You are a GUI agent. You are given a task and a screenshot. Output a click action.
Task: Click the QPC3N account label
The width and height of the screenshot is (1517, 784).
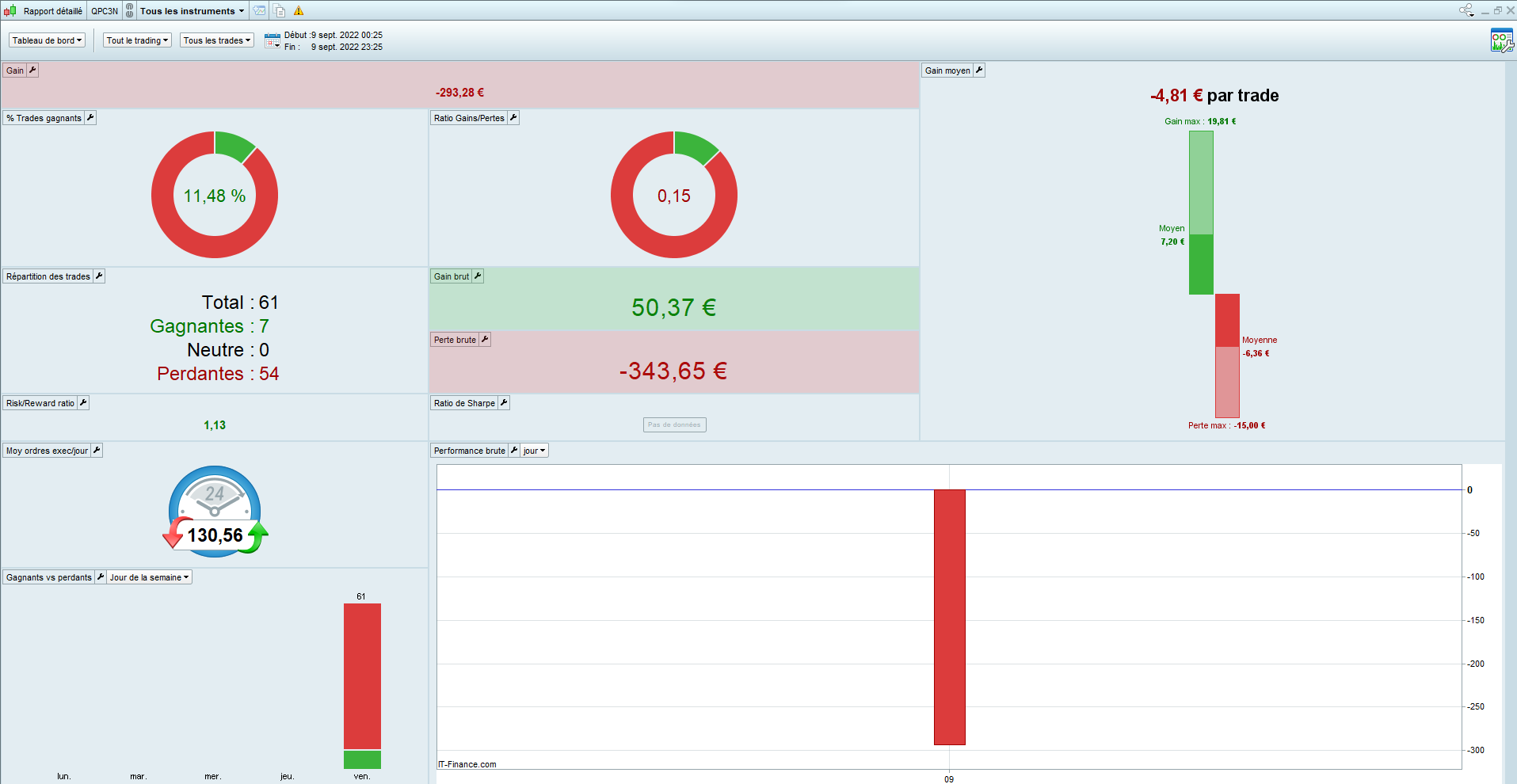[x=105, y=11]
